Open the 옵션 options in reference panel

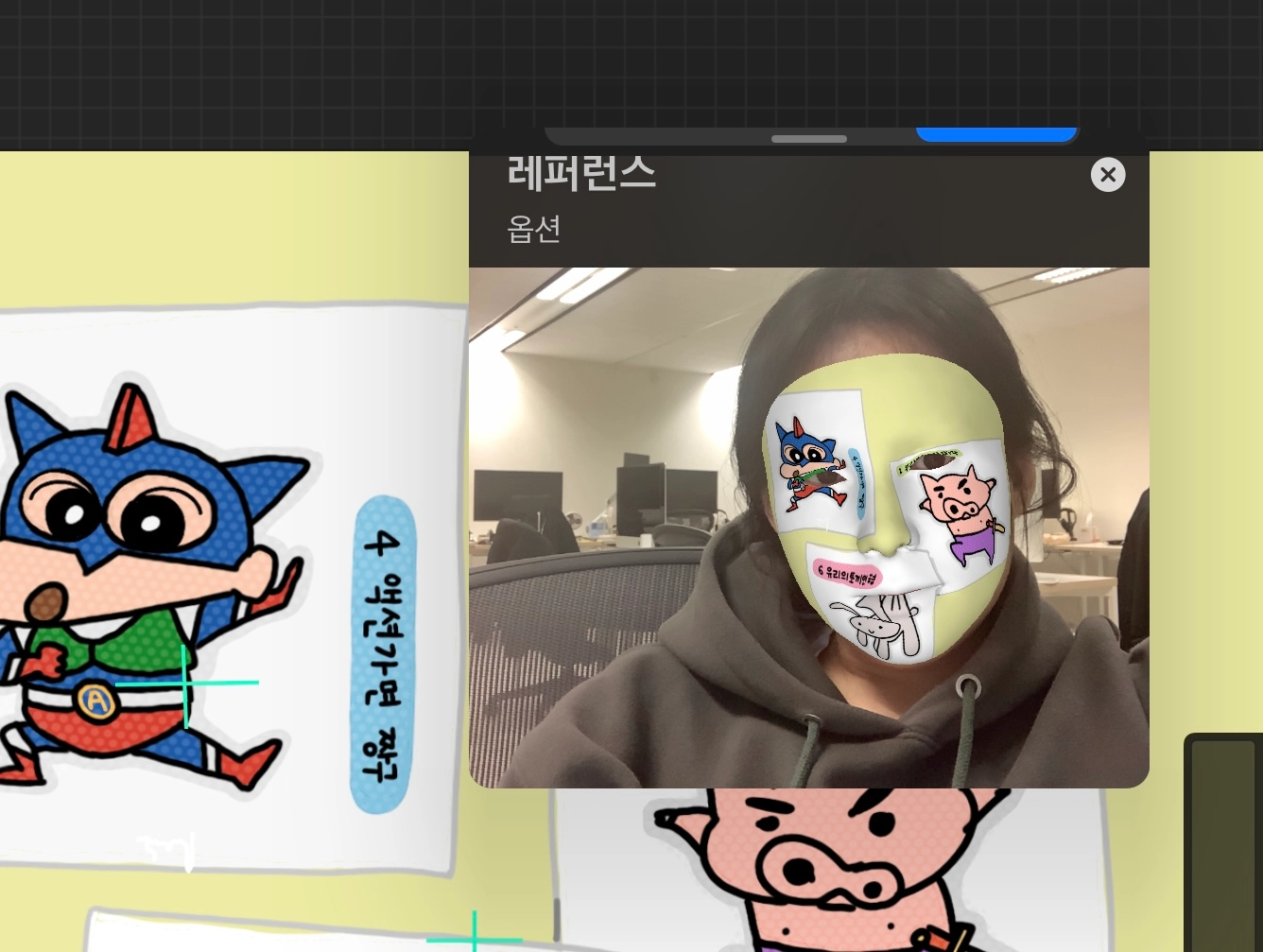[x=534, y=229]
